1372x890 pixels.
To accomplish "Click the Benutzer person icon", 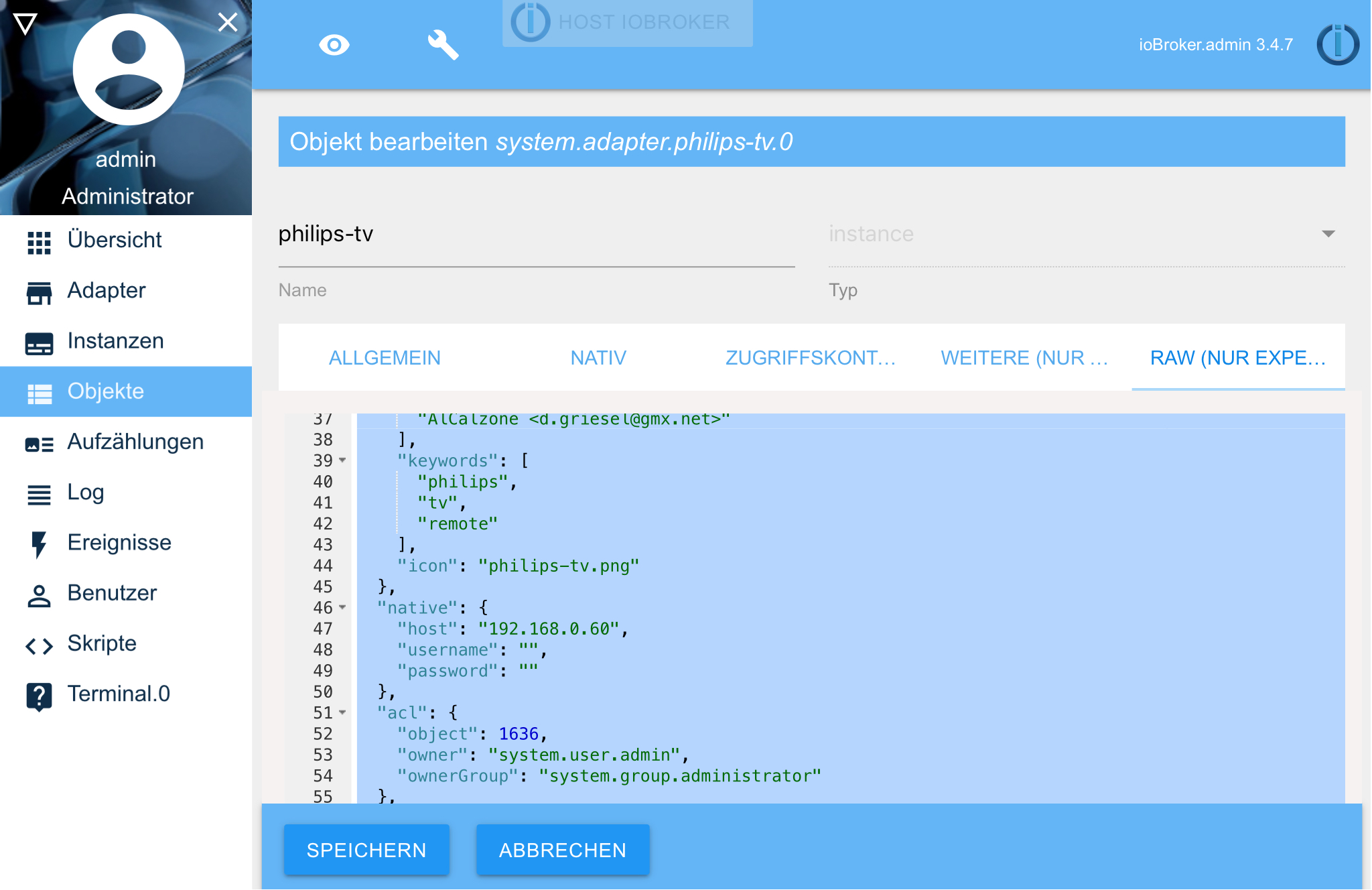I will click(x=39, y=595).
